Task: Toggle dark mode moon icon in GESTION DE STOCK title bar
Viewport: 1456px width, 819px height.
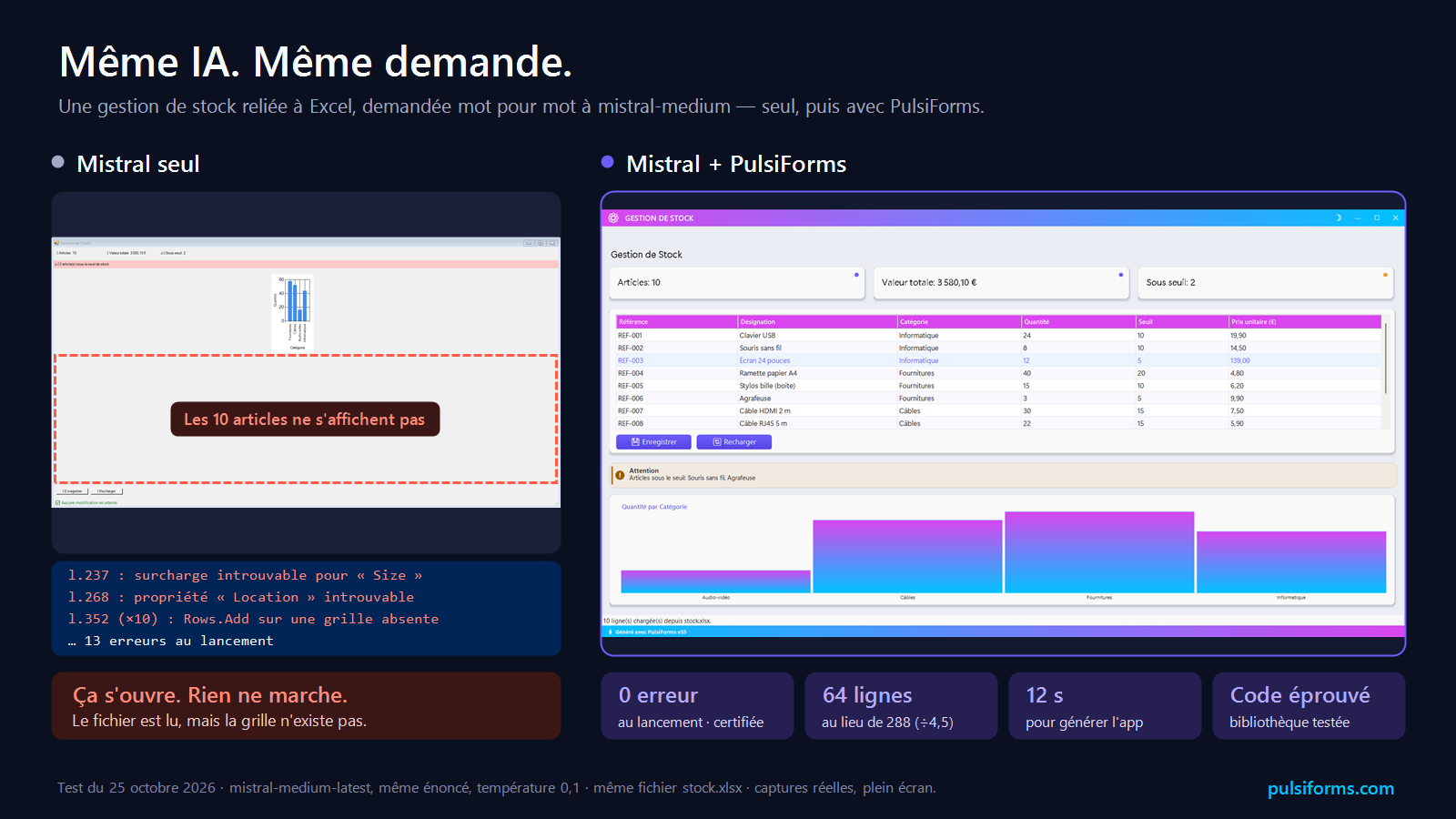Action: [x=1338, y=218]
